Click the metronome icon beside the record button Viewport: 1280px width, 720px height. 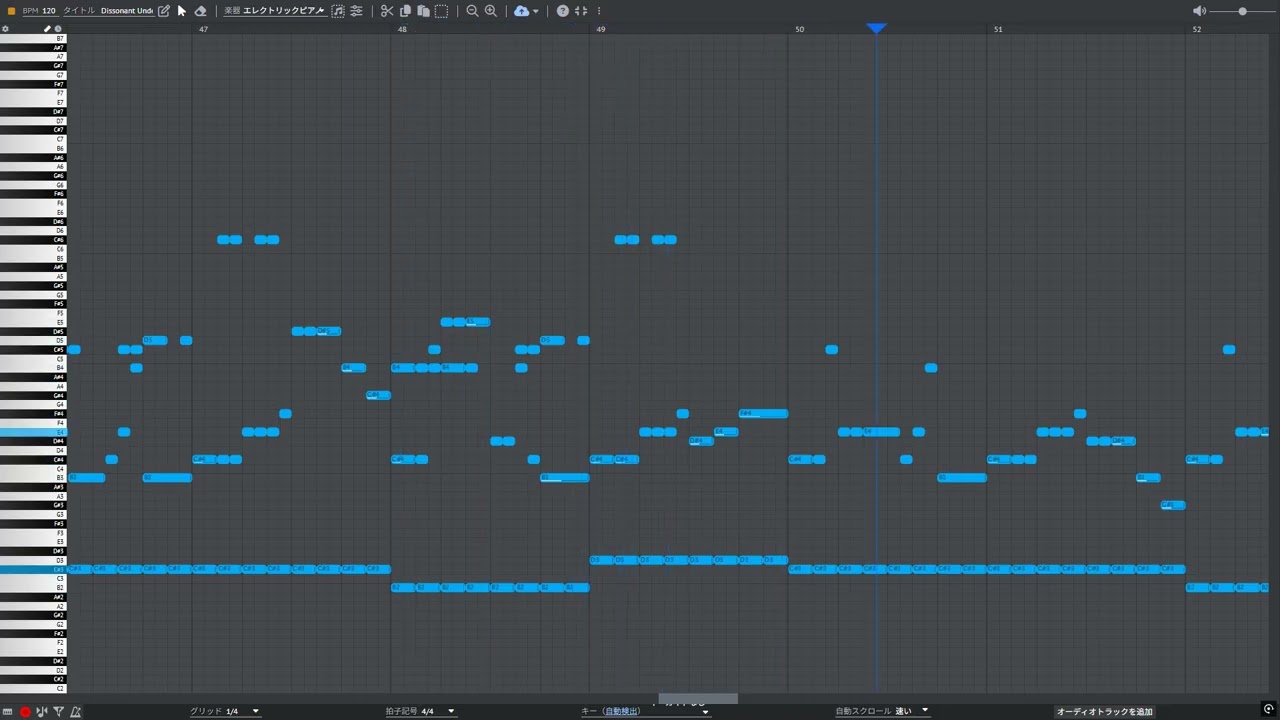(x=41, y=711)
